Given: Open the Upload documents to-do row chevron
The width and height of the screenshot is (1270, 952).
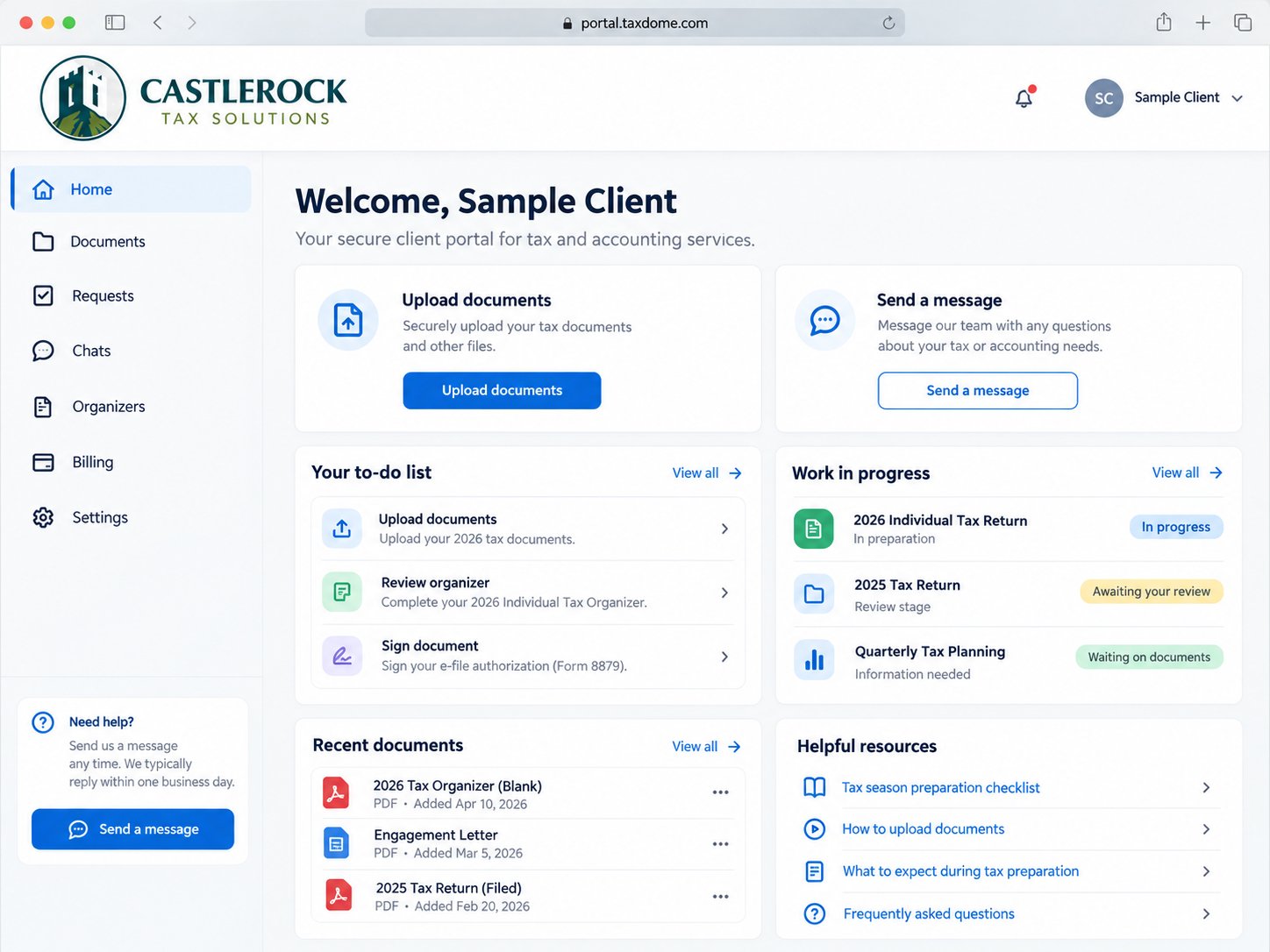Looking at the screenshot, I should click(724, 529).
